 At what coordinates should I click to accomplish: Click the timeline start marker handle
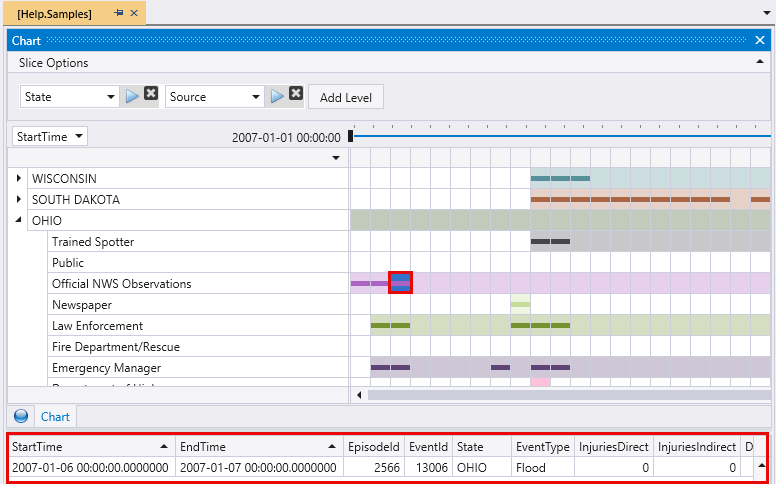pyautogui.click(x=350, y=136)
